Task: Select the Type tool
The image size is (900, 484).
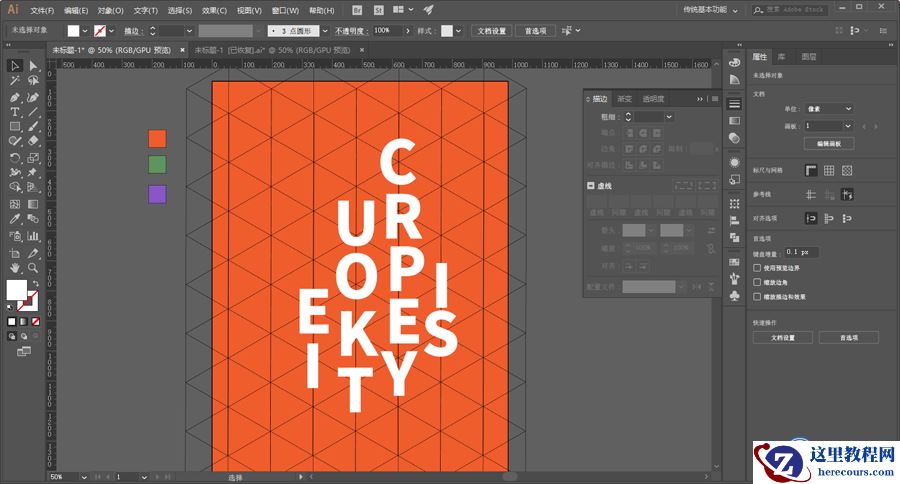Action: coord(15,113)
